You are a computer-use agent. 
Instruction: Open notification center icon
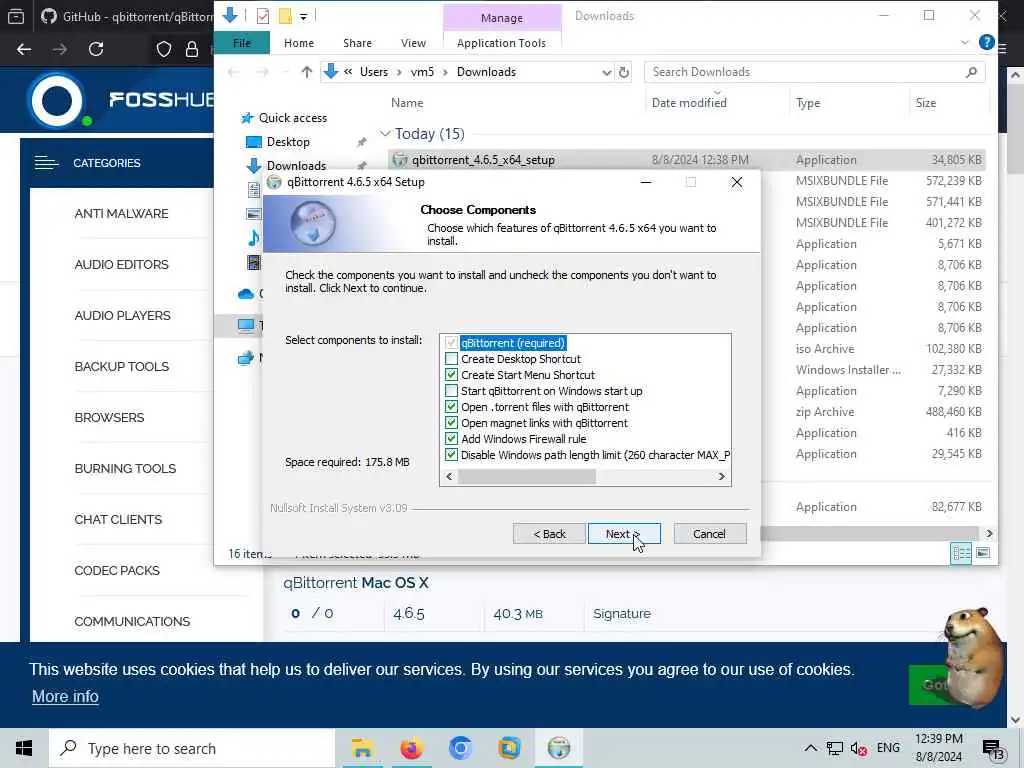(x=993, y=749)
